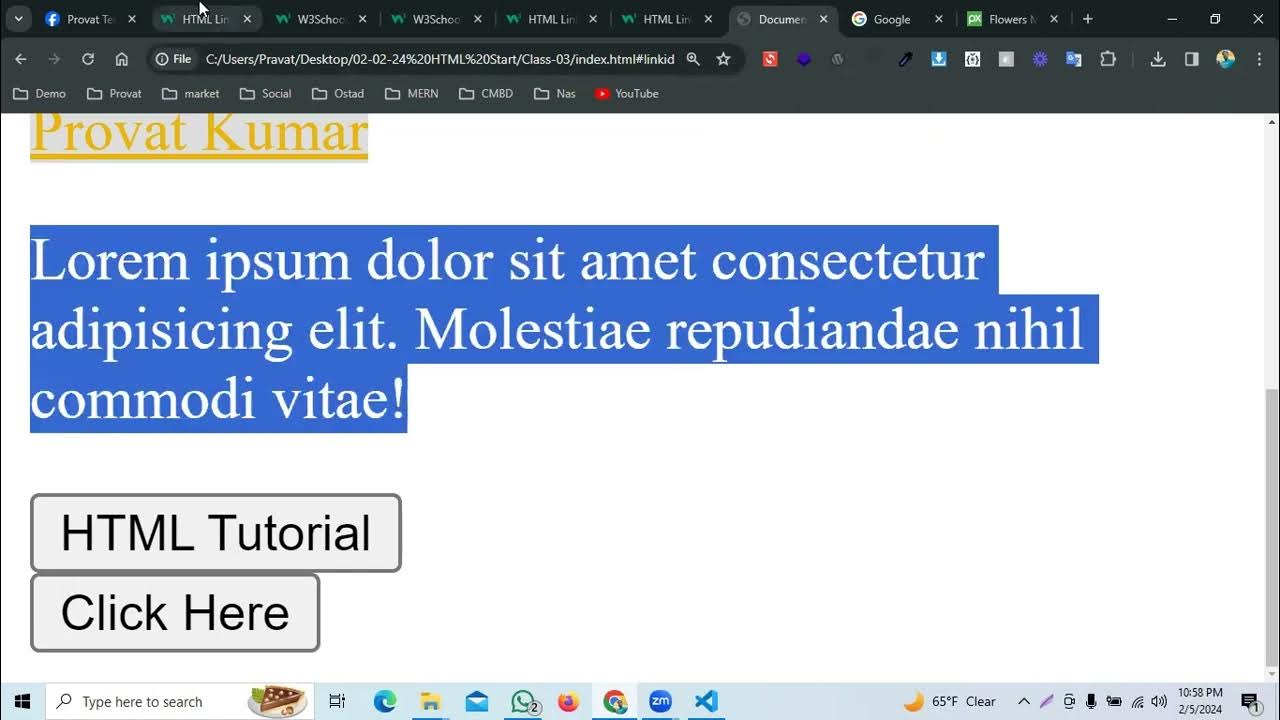This screenshot has width=1280, height=720.
Task: Open a new browser tab
Action: [x=1088, y=19]
